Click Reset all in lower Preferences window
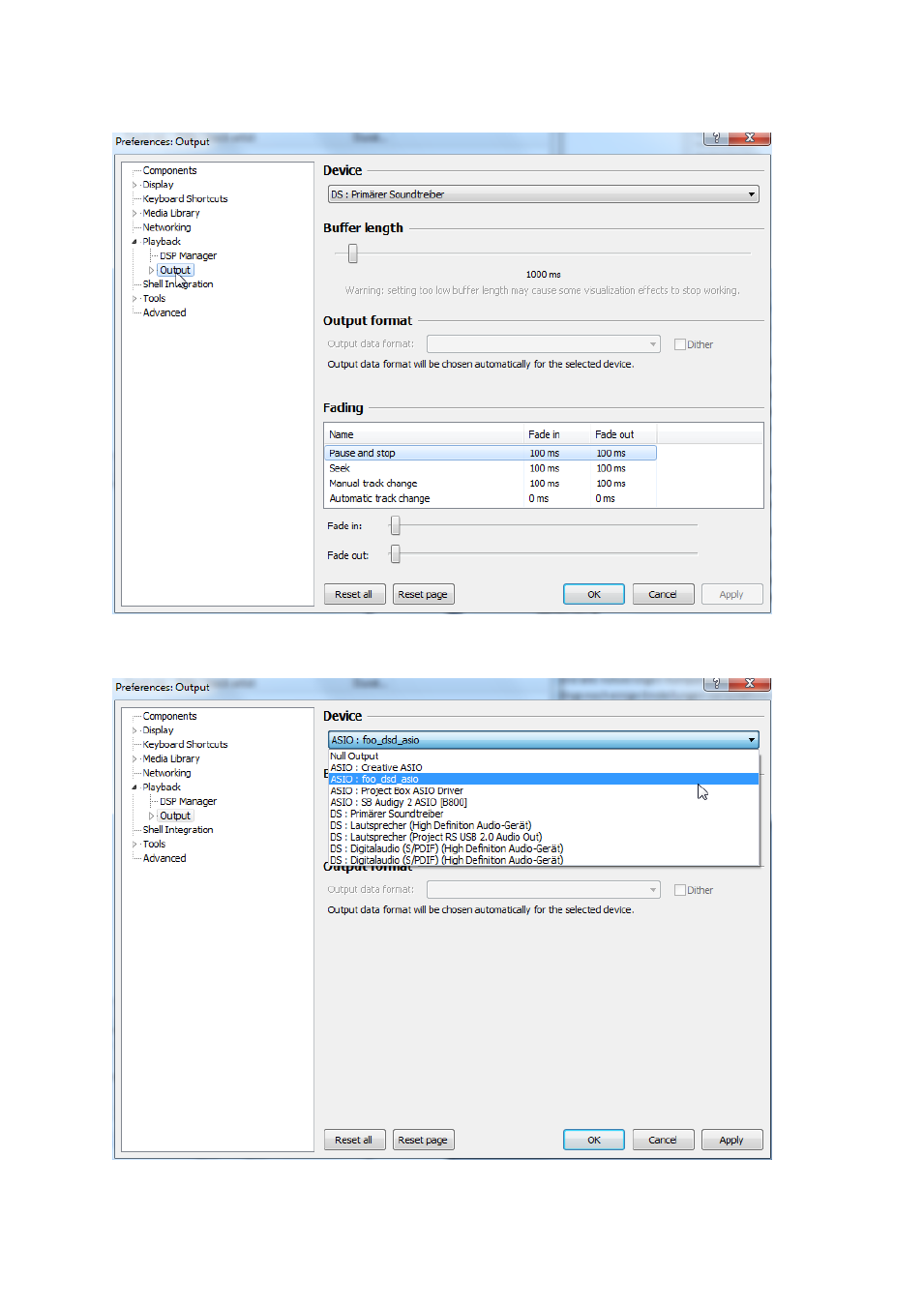This screenshot has width=924, height=1306. [354, 1140]
